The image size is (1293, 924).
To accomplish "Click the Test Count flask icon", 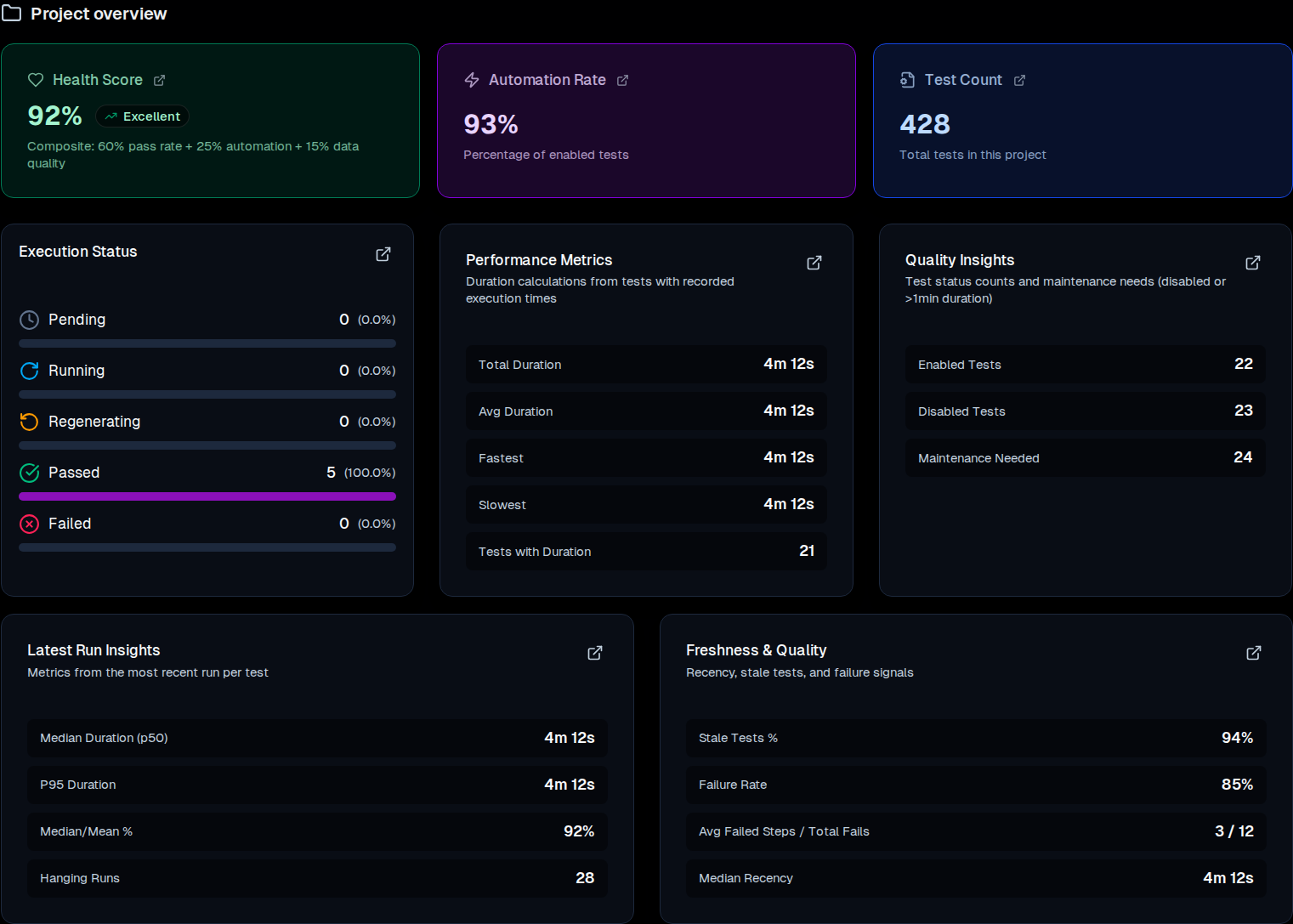I will [907, 79].
